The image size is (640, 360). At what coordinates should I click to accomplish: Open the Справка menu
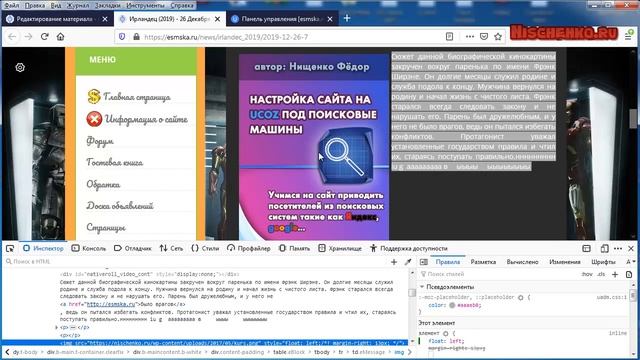tap(182, 6)
